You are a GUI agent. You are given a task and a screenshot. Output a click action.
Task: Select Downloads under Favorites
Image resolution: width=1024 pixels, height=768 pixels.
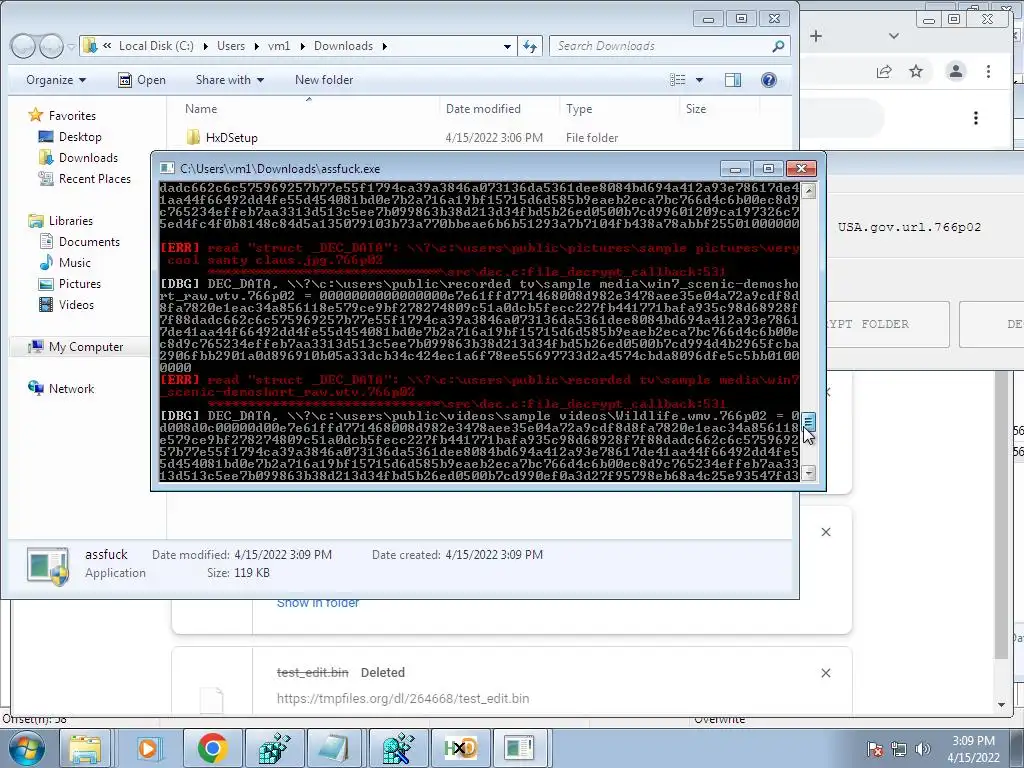point(88,157)
